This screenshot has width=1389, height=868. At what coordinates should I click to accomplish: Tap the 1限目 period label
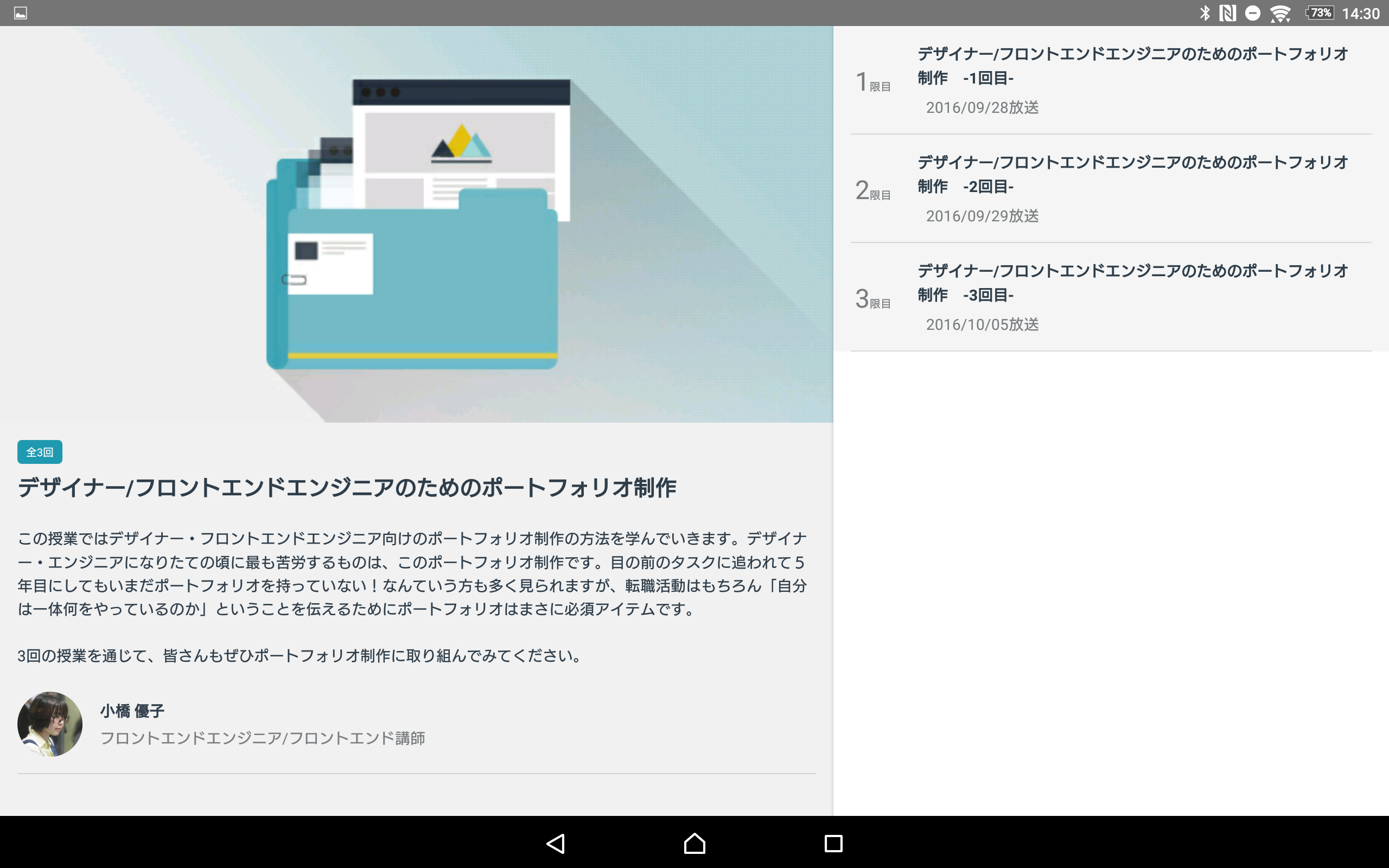[872, 82]
